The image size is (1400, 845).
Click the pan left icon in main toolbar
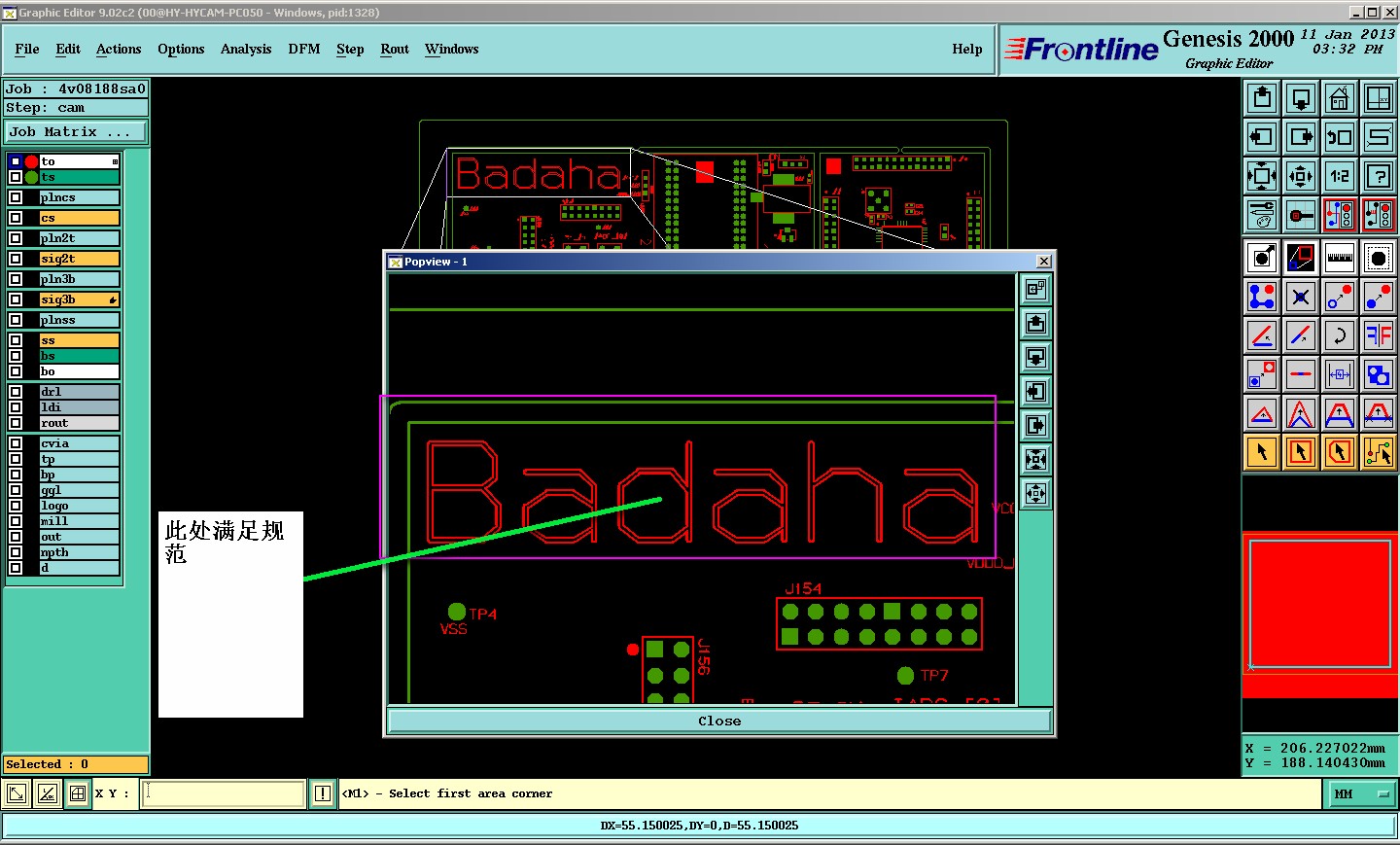pos(1262,137)
